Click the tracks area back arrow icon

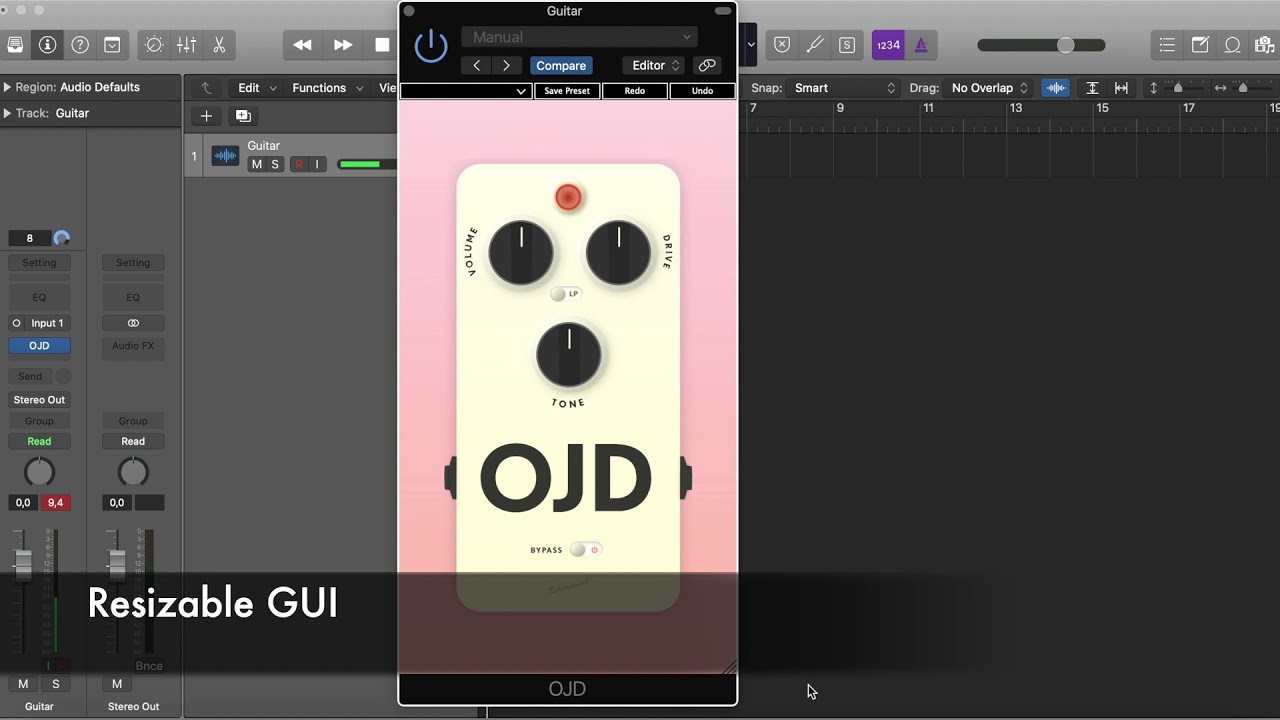click(206, 88)
